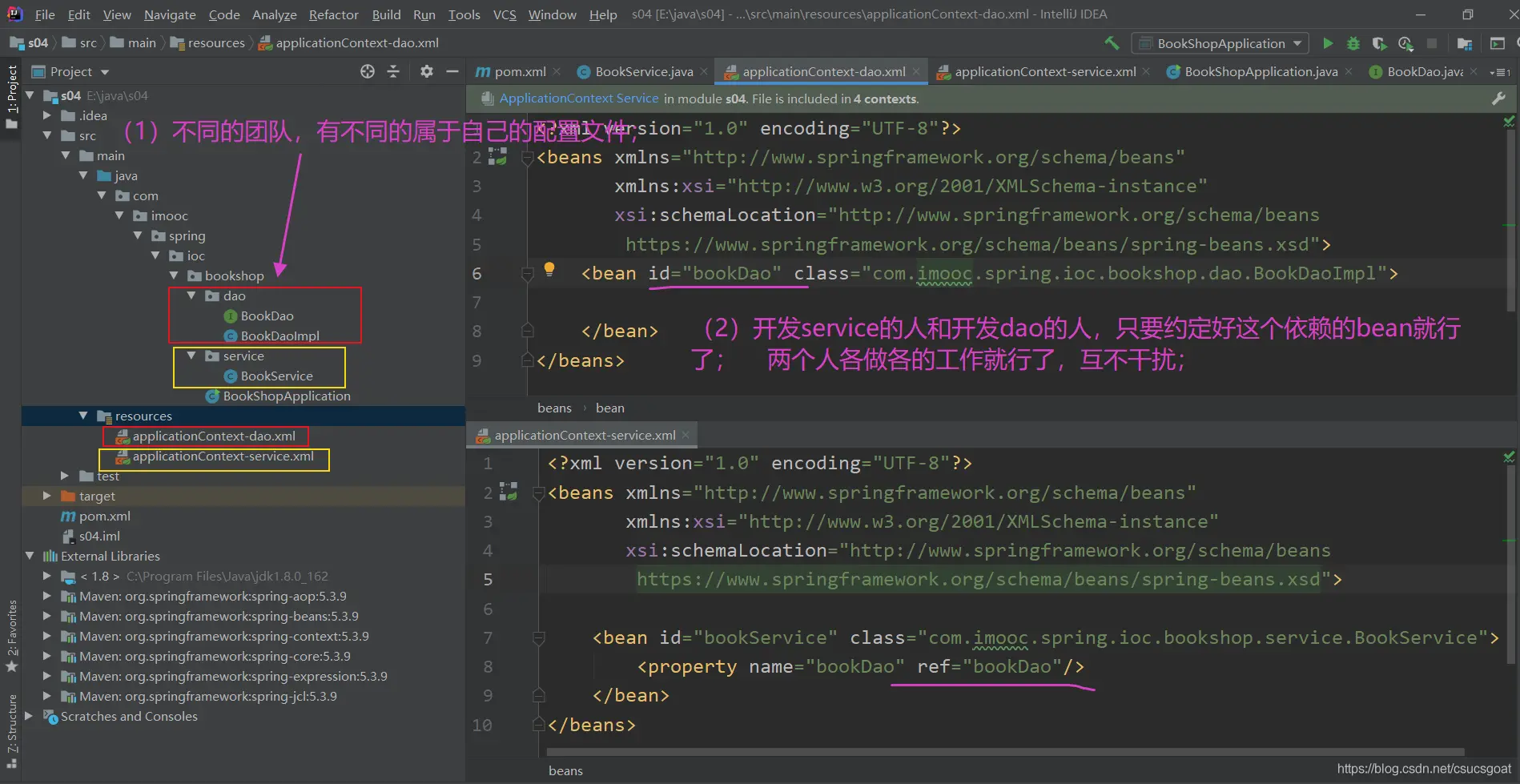Image resolution: width=1520 pixels, height=784 pixels.
Task: Switch to the BookService.java tab
Action: [644, 71]
